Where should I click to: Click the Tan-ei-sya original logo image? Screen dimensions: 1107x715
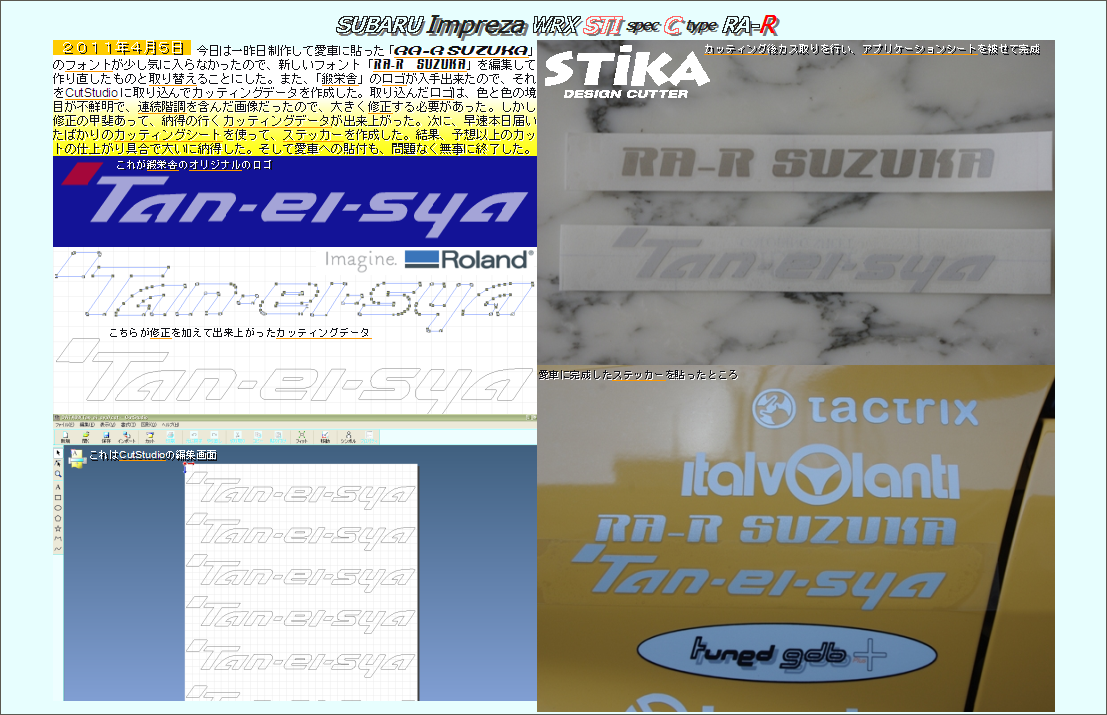[x=294, y=201]
